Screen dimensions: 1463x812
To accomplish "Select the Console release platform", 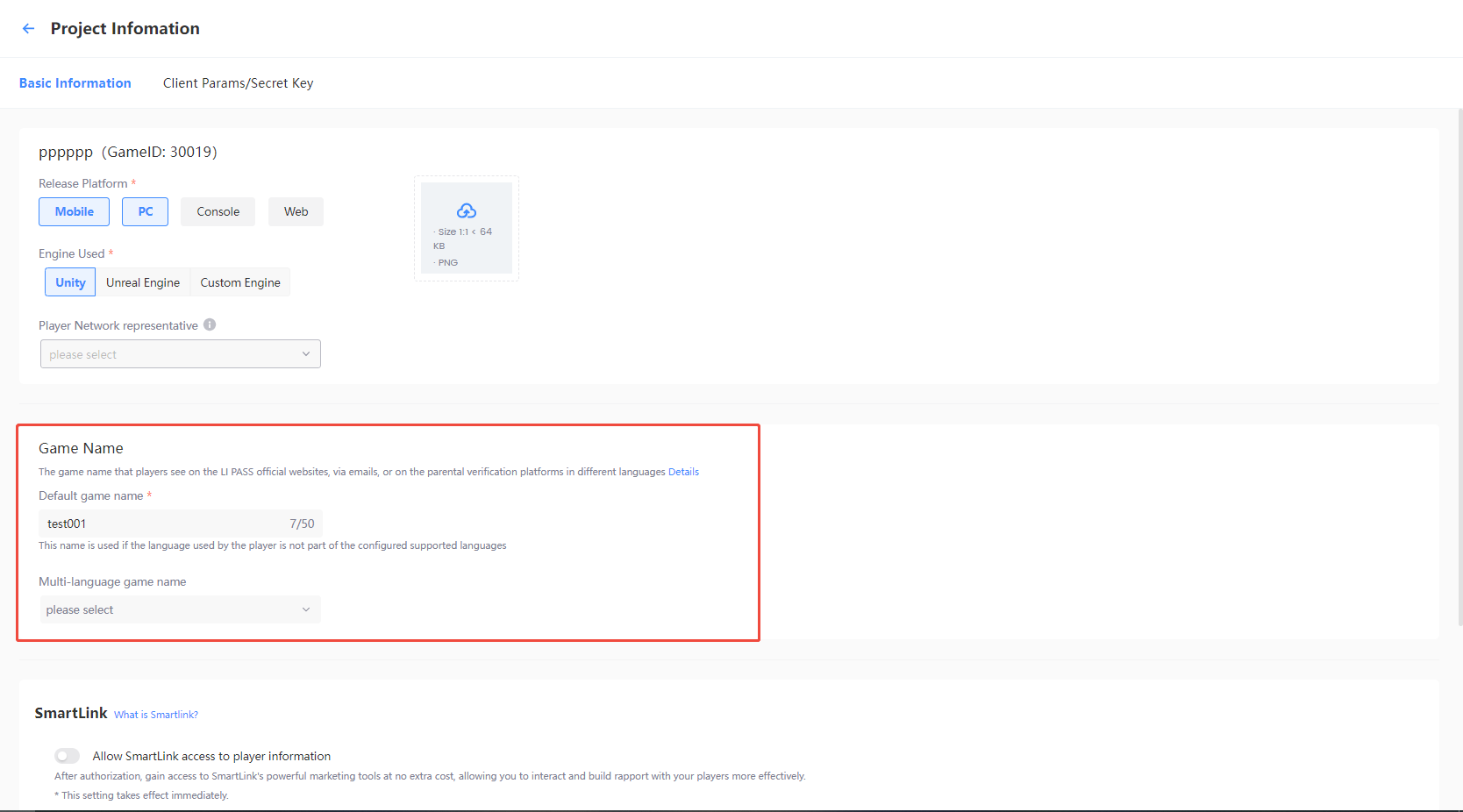I will (x=218, y=212).
